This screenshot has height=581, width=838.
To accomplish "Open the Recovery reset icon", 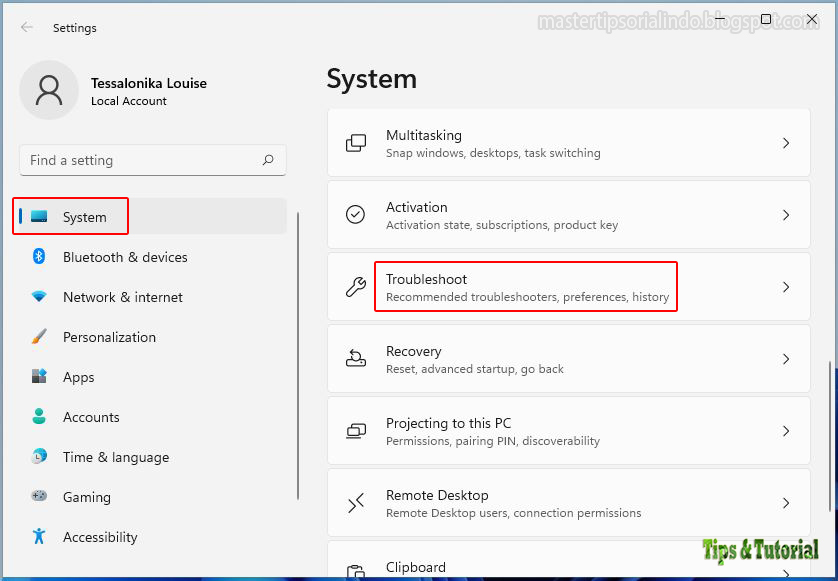I will (x=356, y=359).
